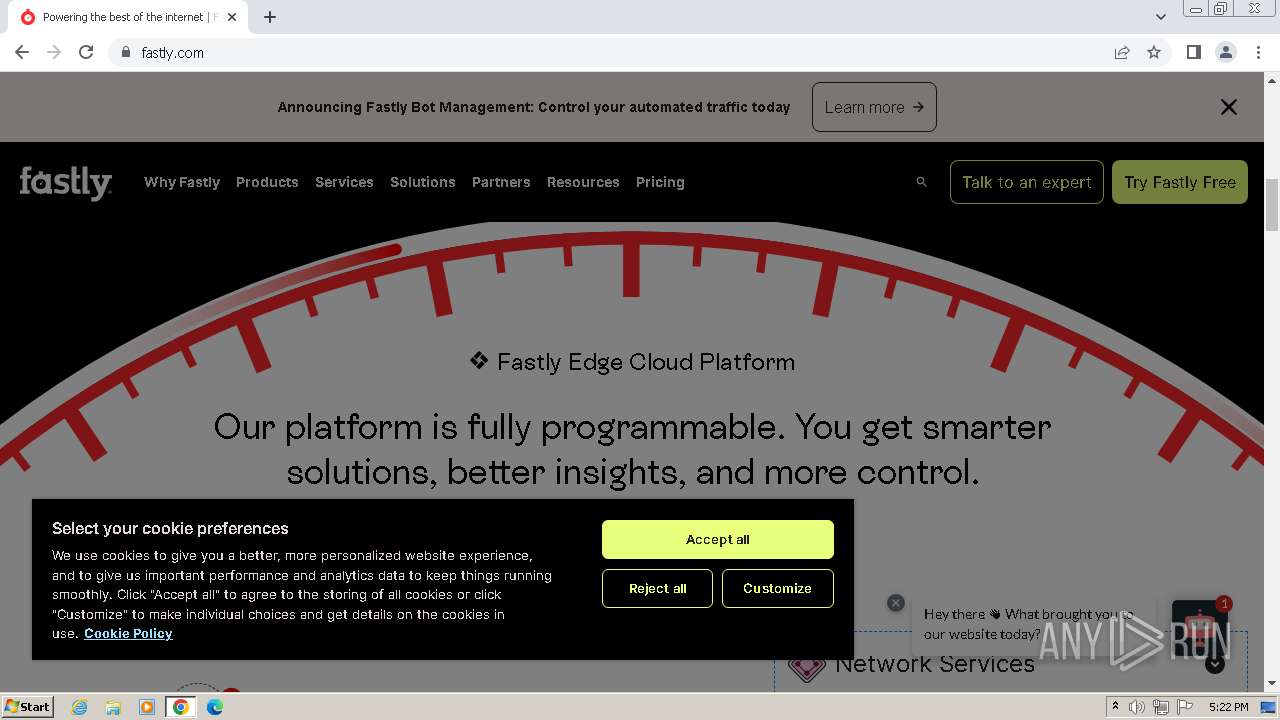
Task: Open the media player taskbar icon
Action: (x=147, y=707)
